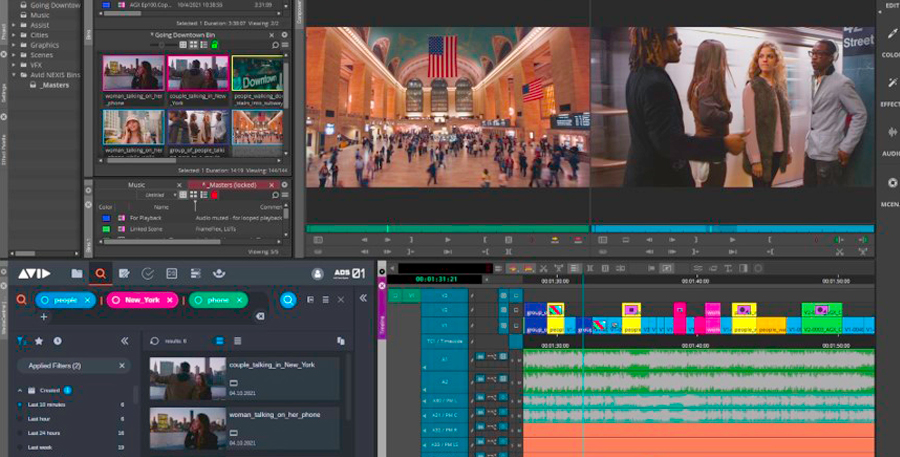Expand the Cities folder
Viewport: 900px width, 457px height.
coord(14,35)
